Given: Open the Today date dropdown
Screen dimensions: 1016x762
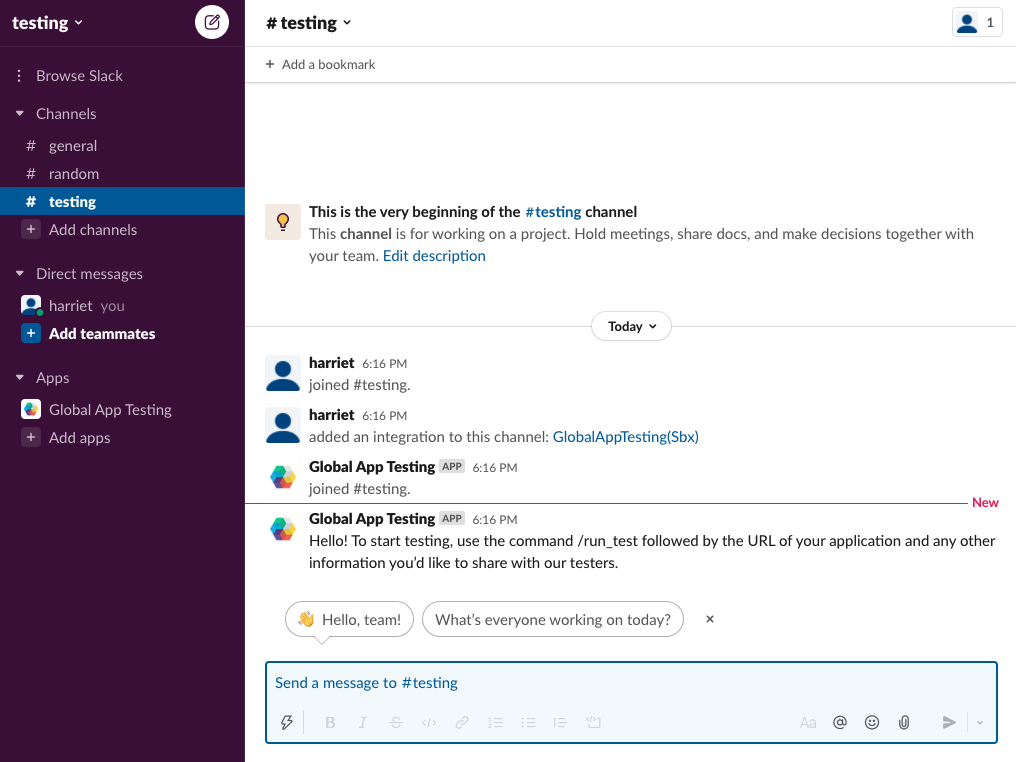Looking at the screenshot, I should (x=631, y=326).
